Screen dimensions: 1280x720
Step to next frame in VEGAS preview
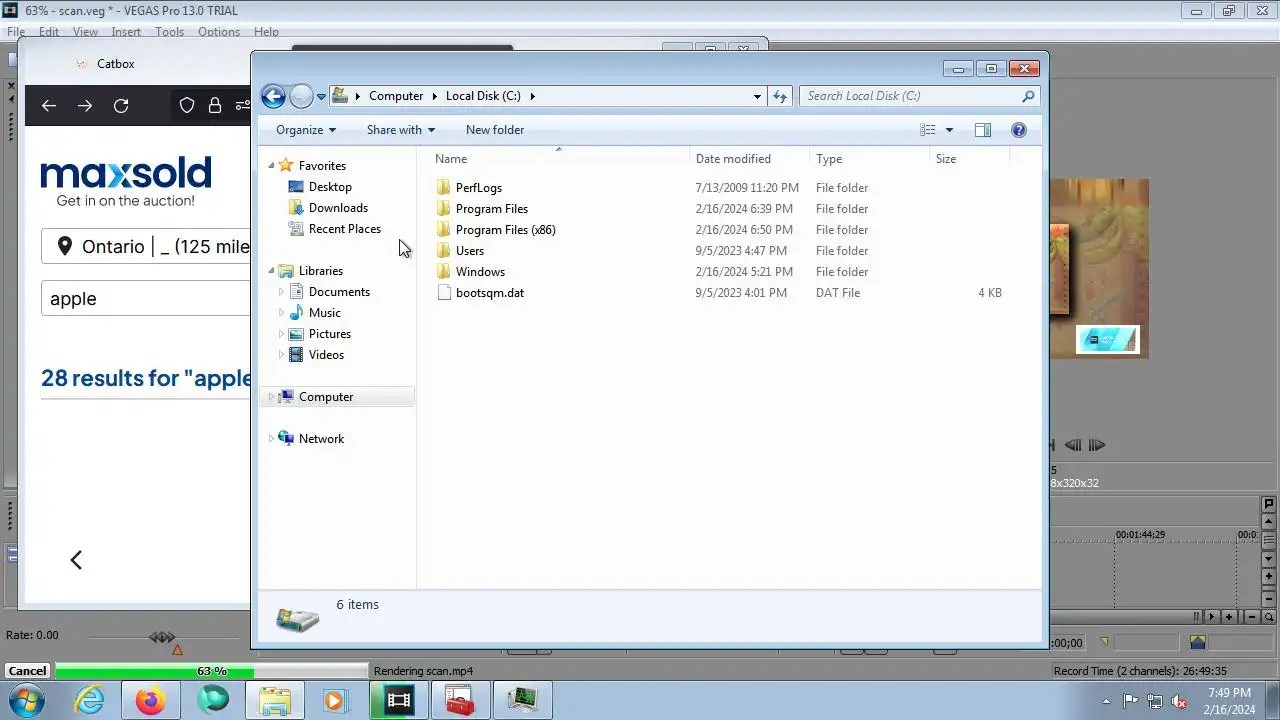[x=1096, y=445]
